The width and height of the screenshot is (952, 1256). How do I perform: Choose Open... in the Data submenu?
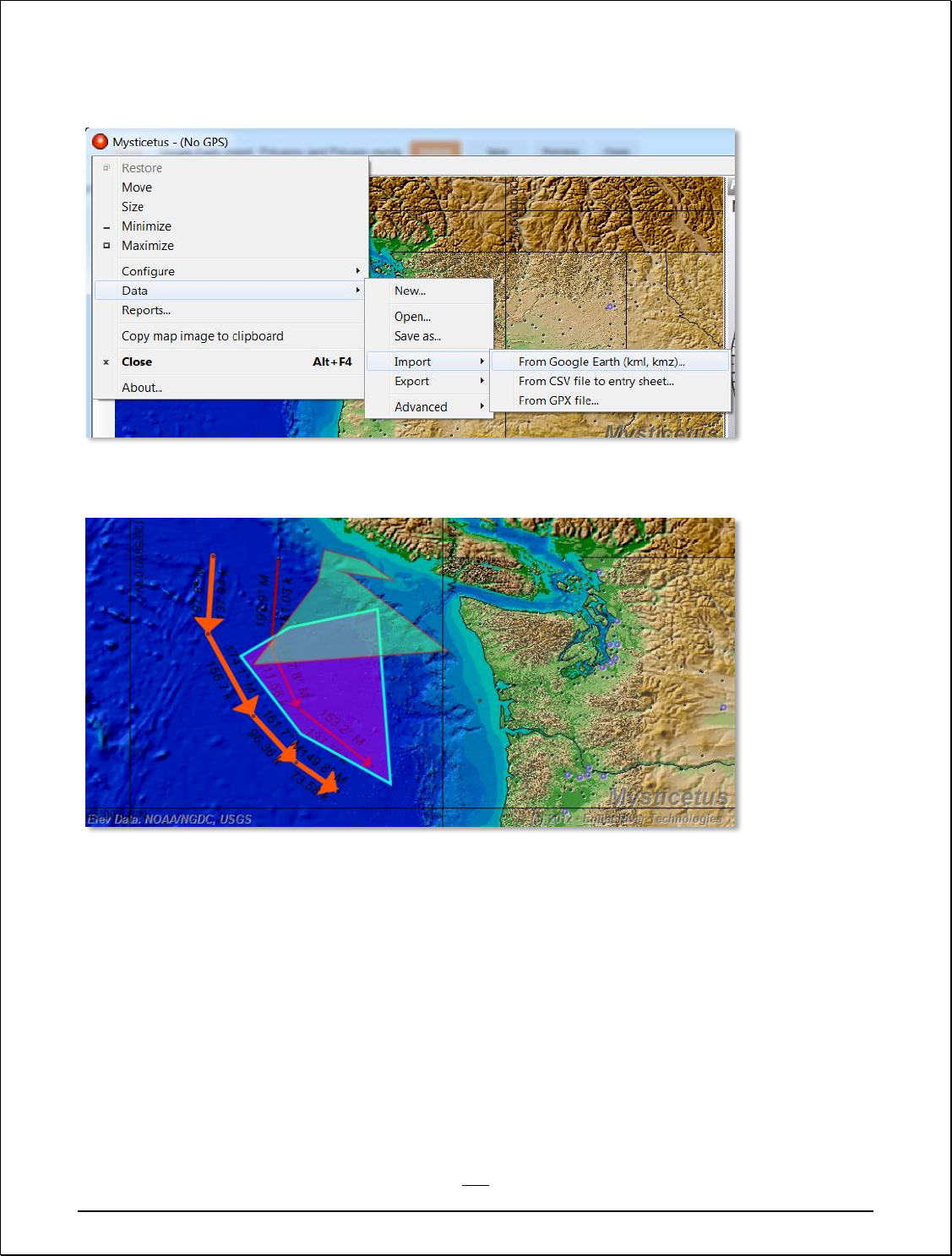click(429, 317)
